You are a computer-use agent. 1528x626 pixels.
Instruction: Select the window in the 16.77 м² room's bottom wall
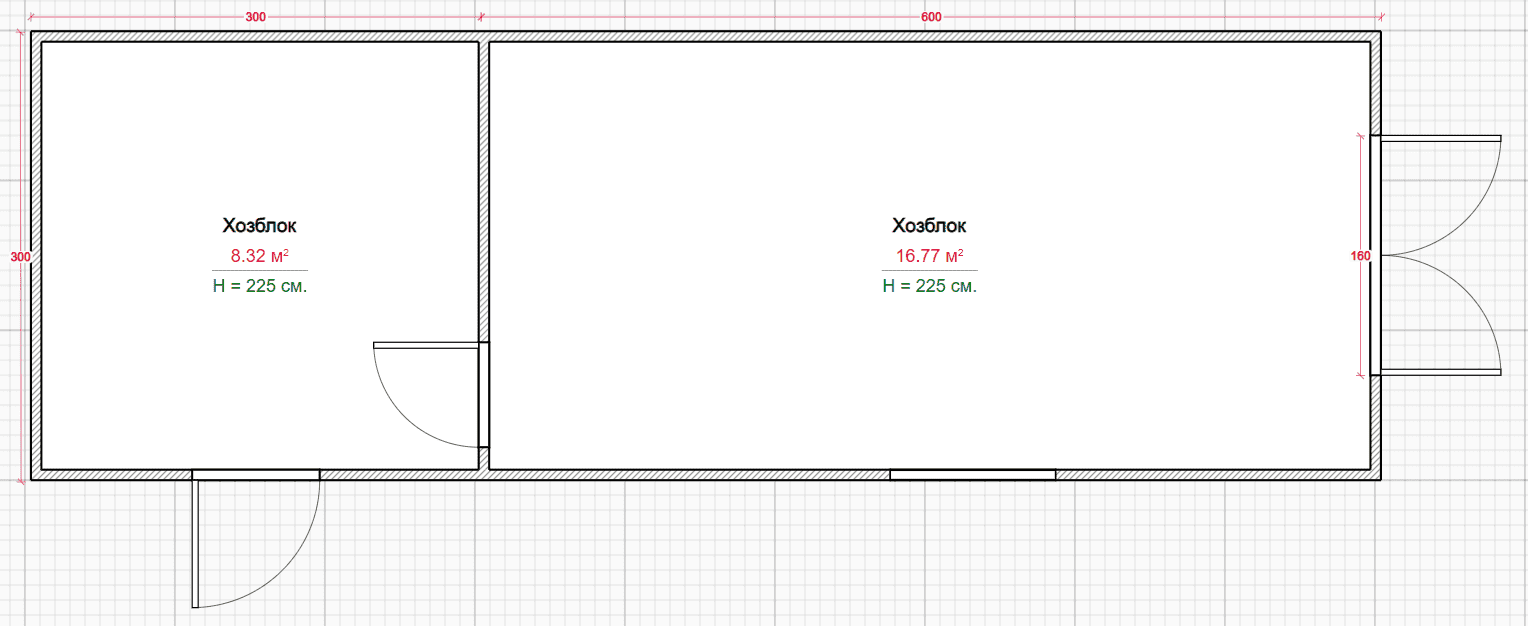(x=973, y=475)
